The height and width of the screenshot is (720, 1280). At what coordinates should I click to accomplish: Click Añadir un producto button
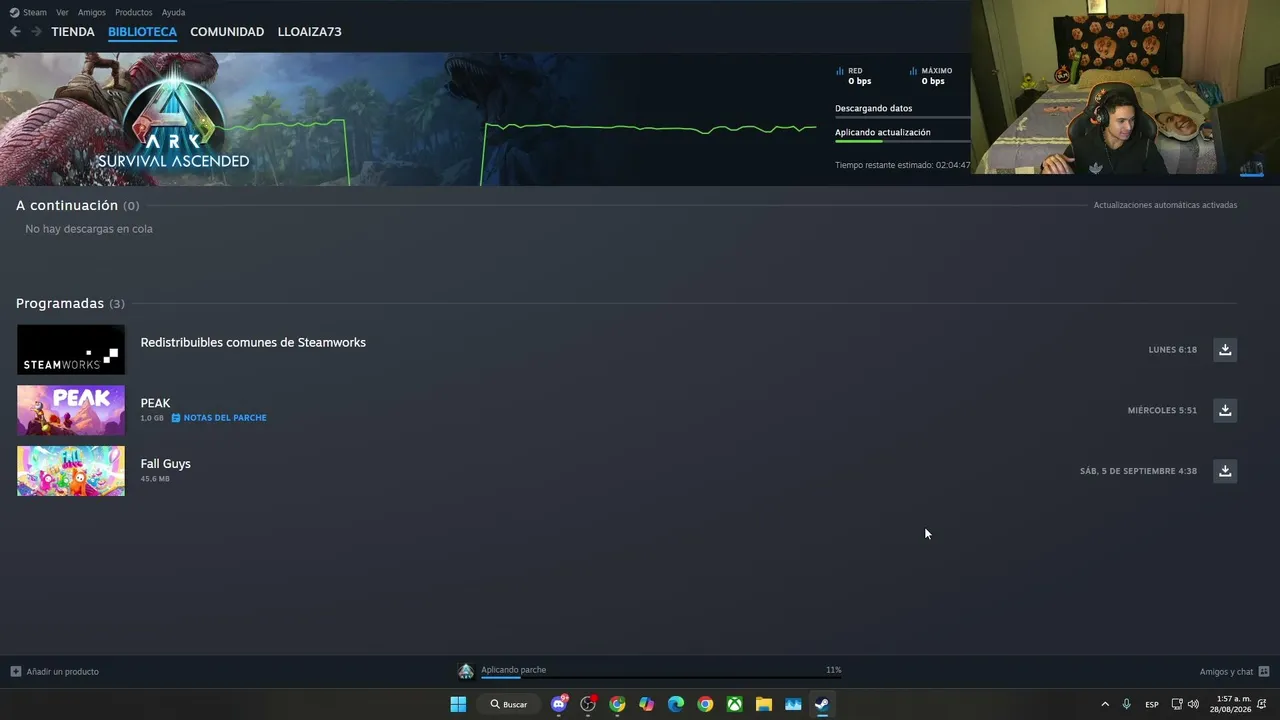(x=55, y=672)
